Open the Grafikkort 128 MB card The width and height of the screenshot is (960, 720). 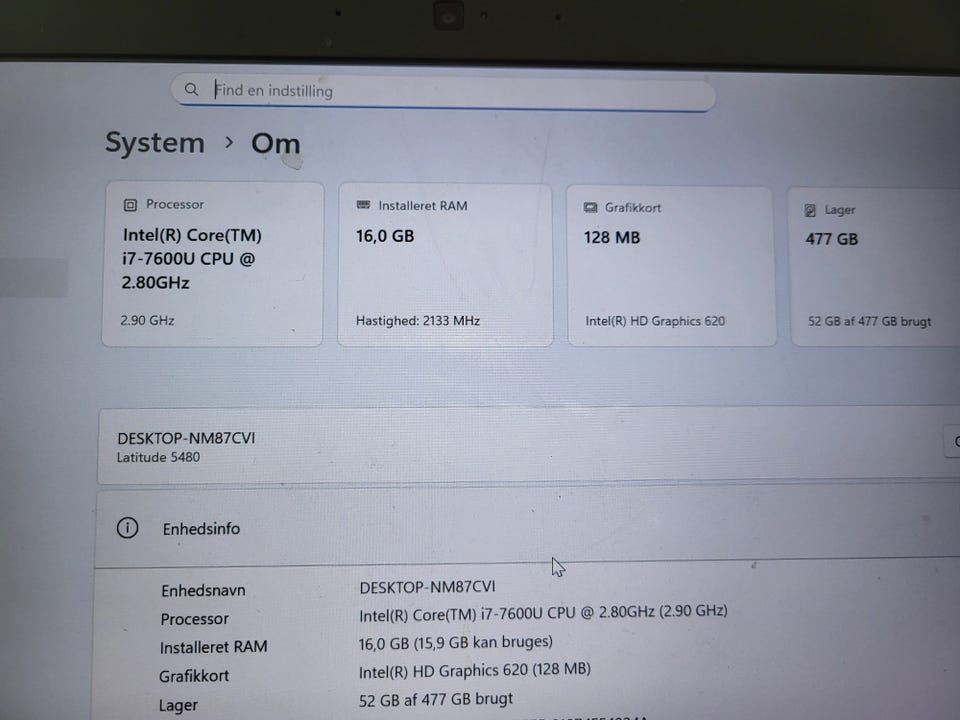(672, 266)
